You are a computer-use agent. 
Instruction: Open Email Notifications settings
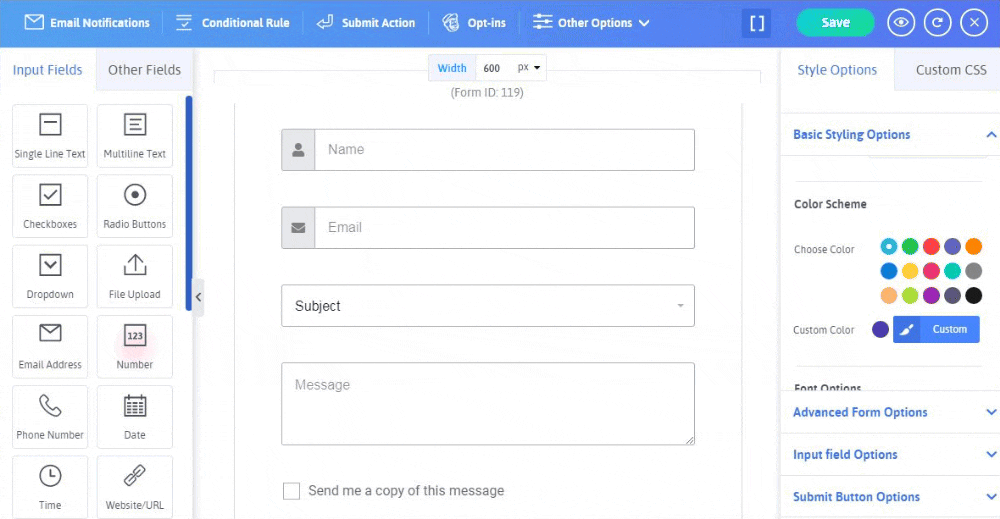87,23
